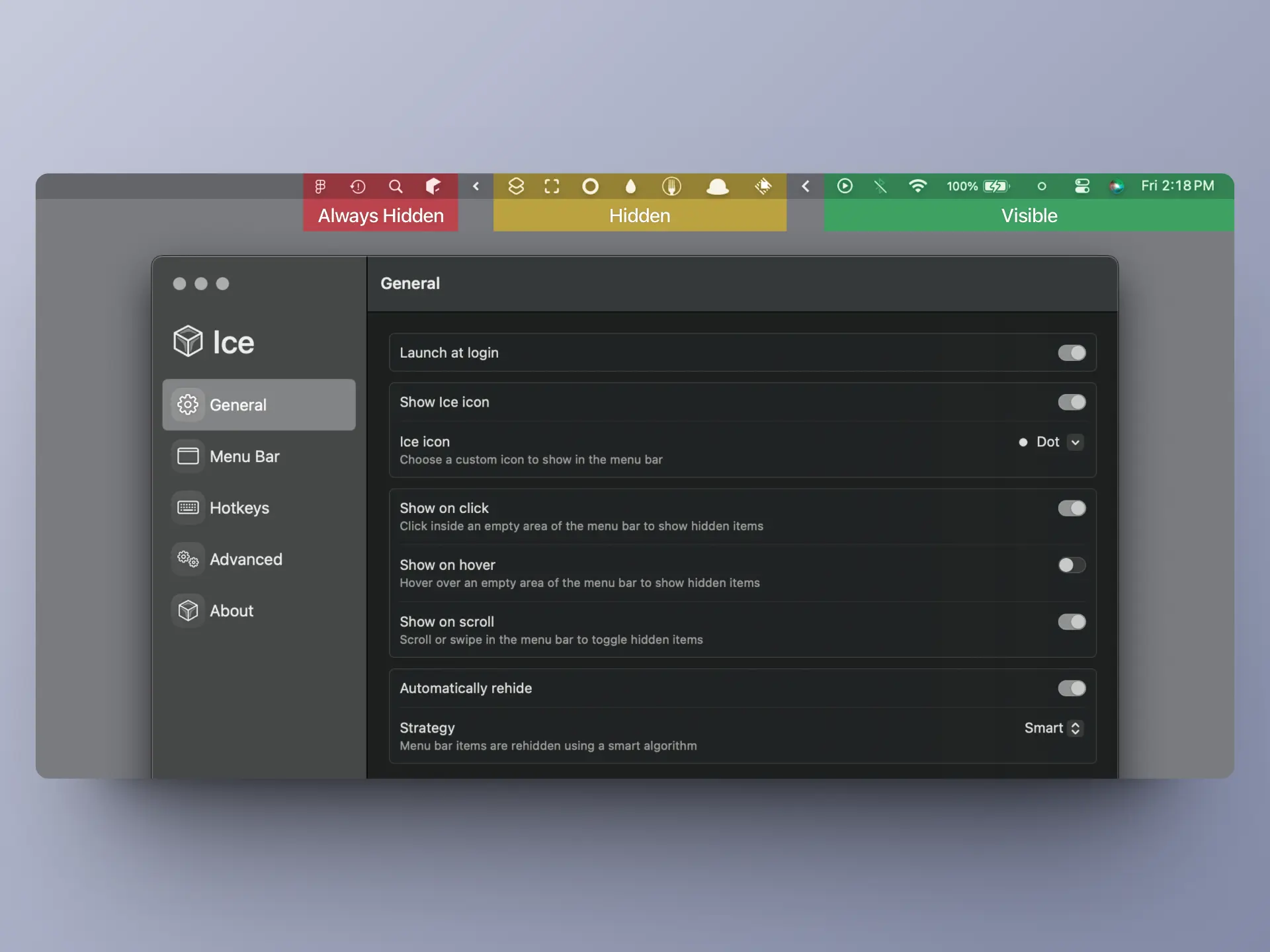Image resolution: width=1270 pixels, height=952 pixels.
Task: Click chevron separating Hidden and Visible sections
Action: click(806, 186)
